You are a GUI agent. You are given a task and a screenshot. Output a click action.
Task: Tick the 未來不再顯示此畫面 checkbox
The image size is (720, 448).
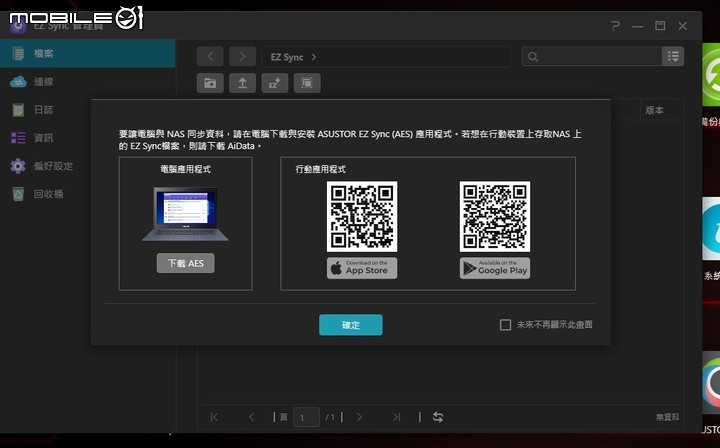(505, 325)
